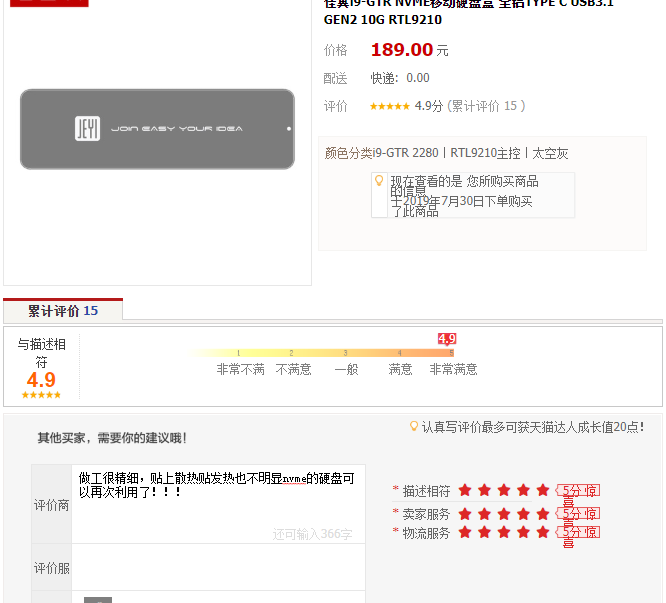
Task: Click the 5分 惊喜 tag beside 描述相符
Action: point(578,491)
